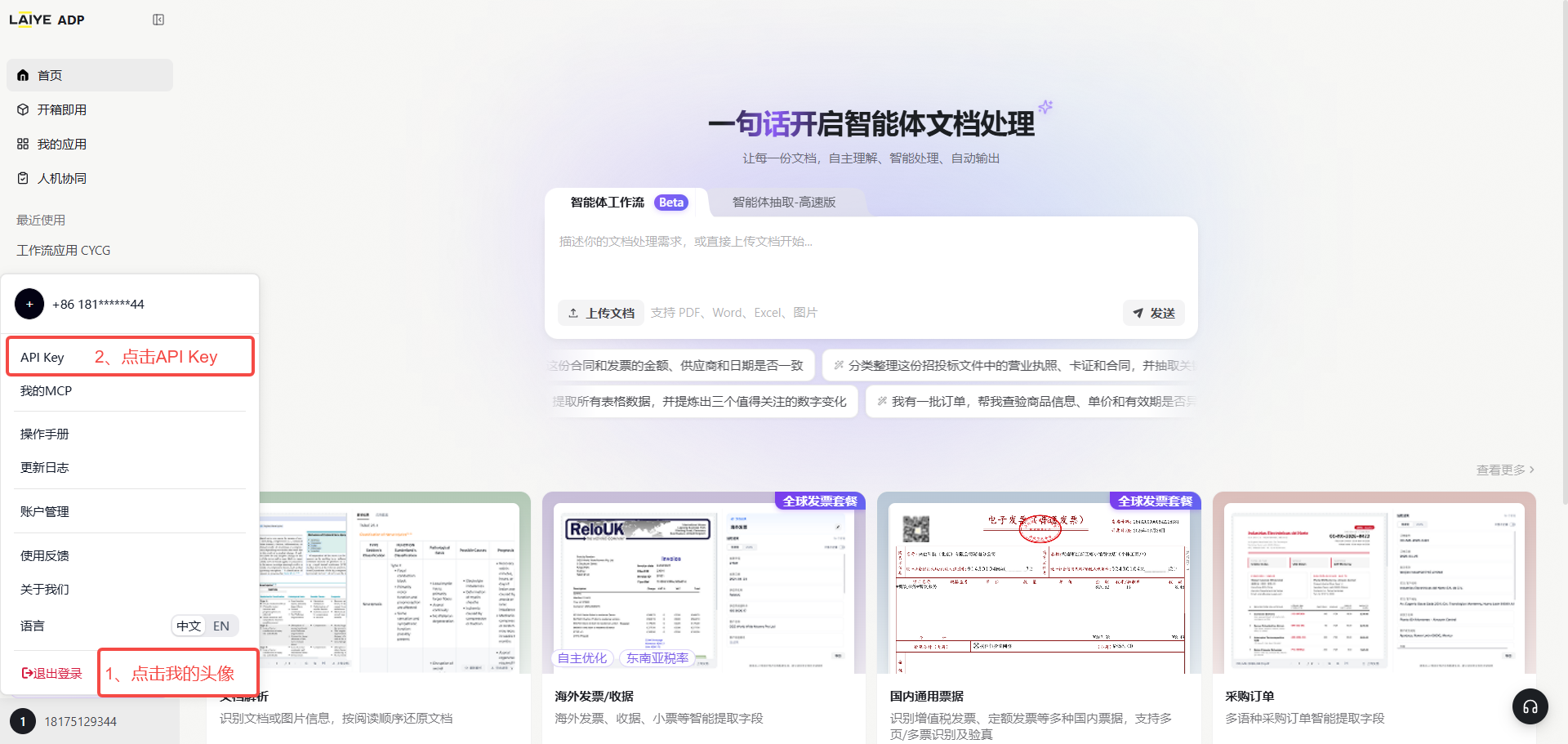The height and width of the screenshot is (744, 1568).
Task: Open recent item 工作流应用 CYCG
Action: [64, 250]
